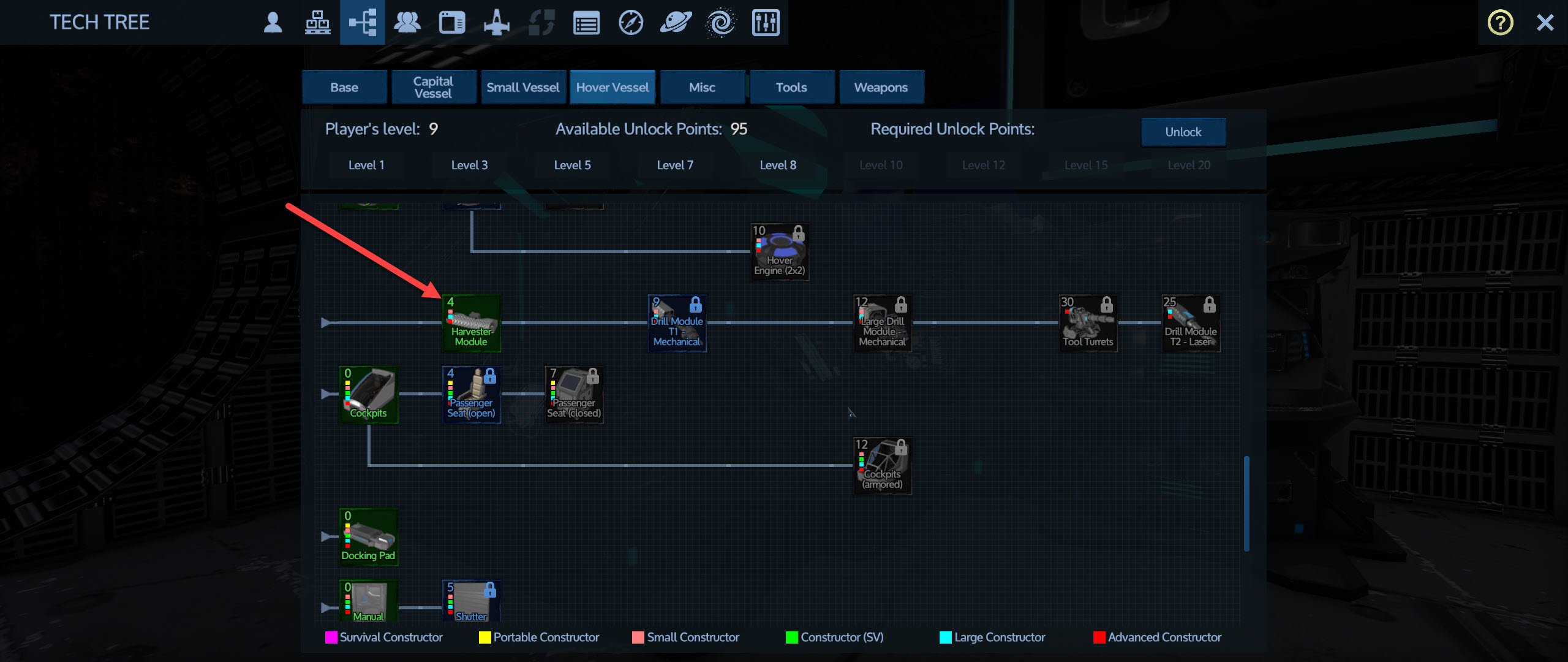
Task: Open the compass map icon
Action: click(631, 23)
